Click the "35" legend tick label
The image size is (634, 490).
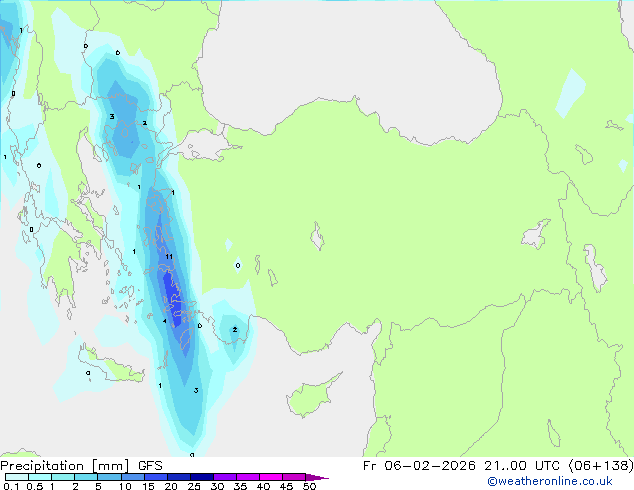[x=240, y=486]
